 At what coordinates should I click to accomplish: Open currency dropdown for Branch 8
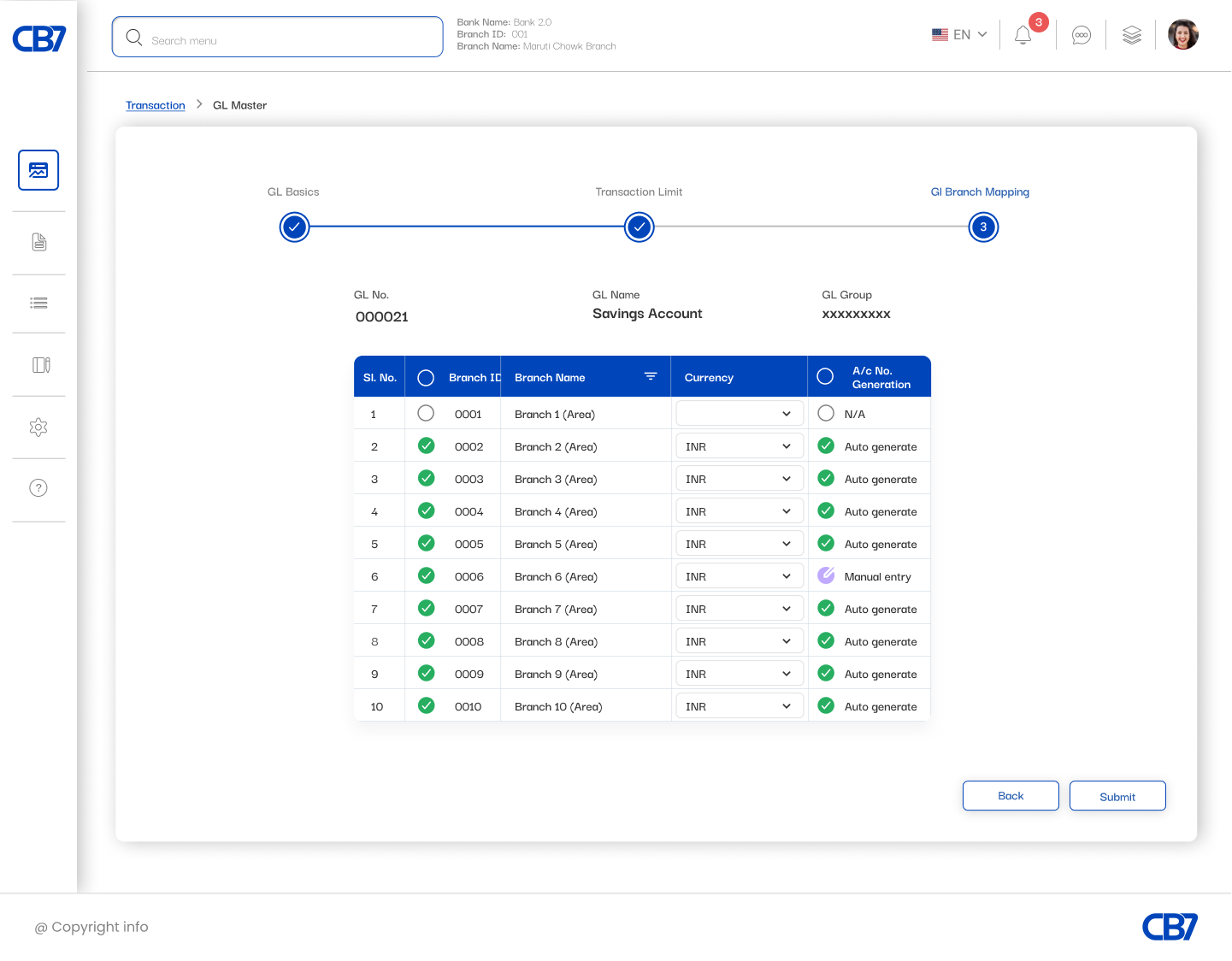click(x=740, y=641)
